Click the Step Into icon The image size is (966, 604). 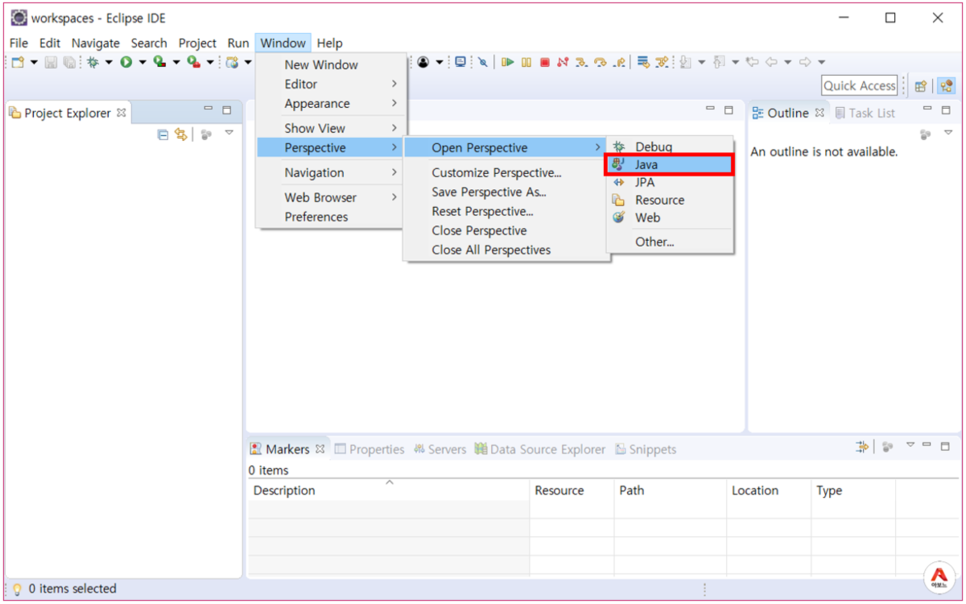click(581, 62)
